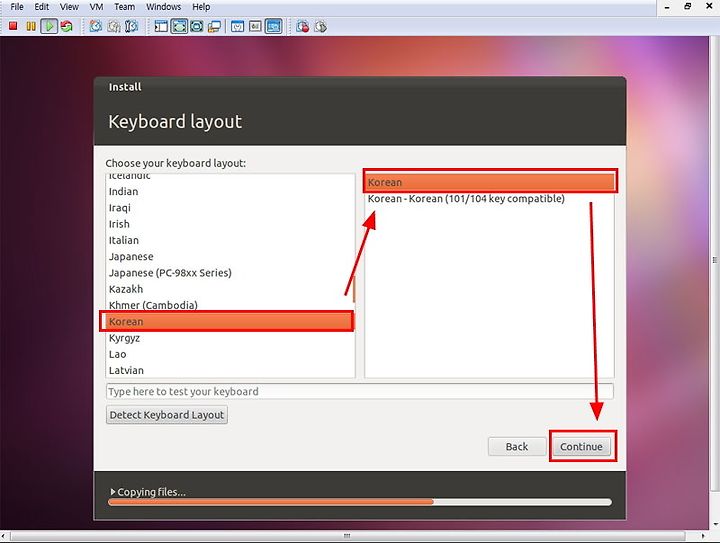Open the Help menu
The width and height of the screenshot is (720, 543).
tap(201, 7)
